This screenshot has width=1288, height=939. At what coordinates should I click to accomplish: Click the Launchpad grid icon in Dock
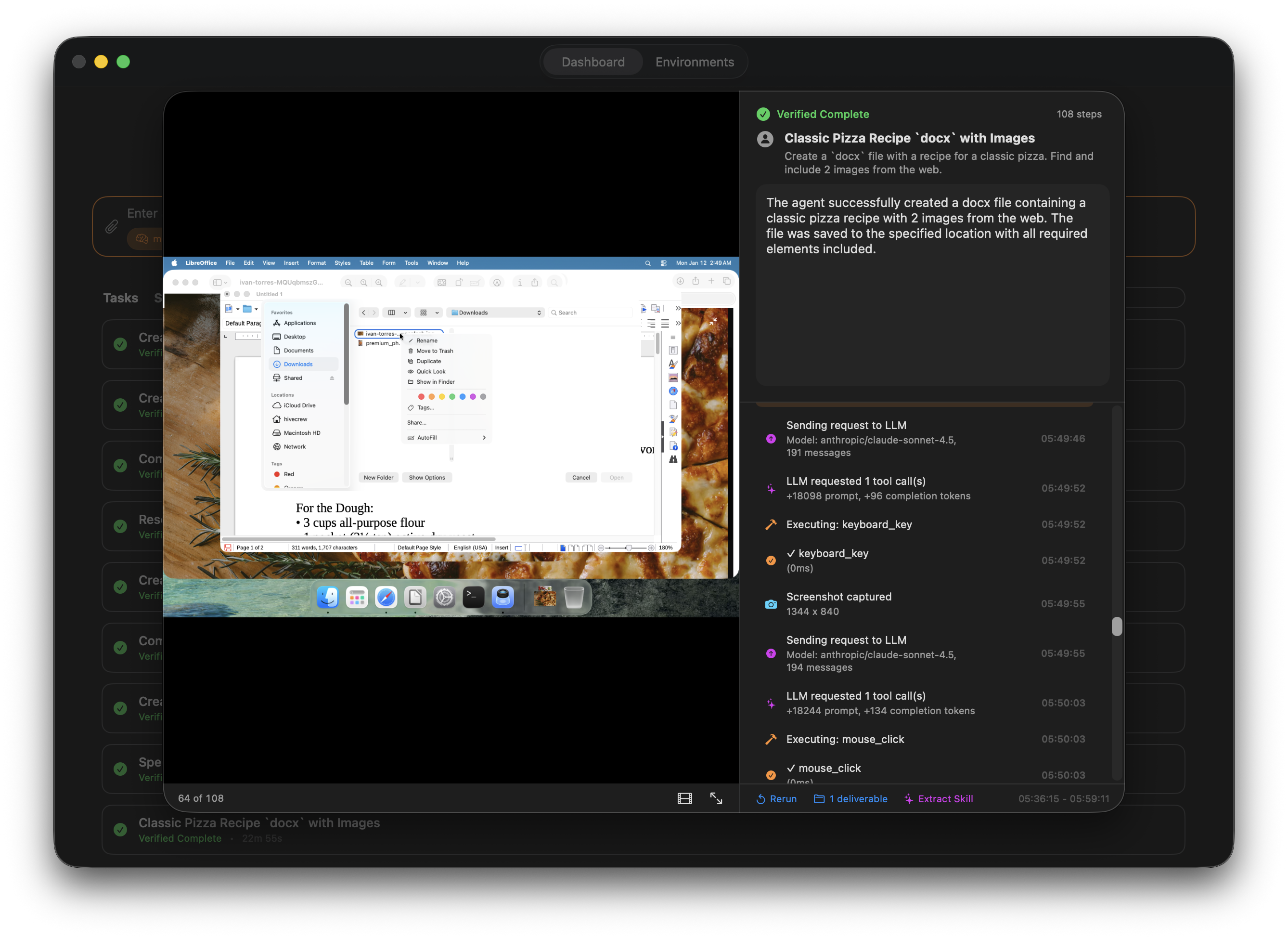coord(357,598)
